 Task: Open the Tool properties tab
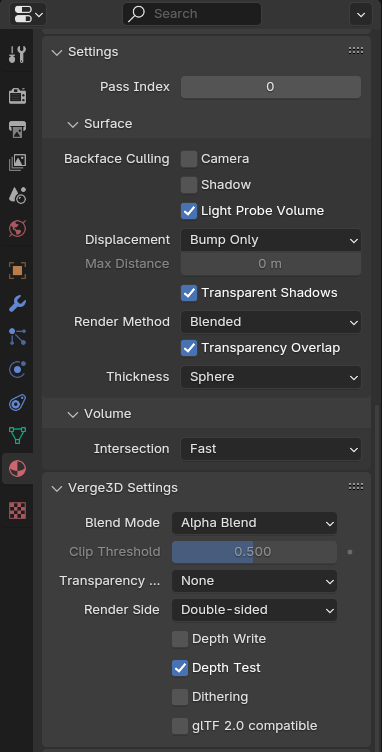(17, 55)
